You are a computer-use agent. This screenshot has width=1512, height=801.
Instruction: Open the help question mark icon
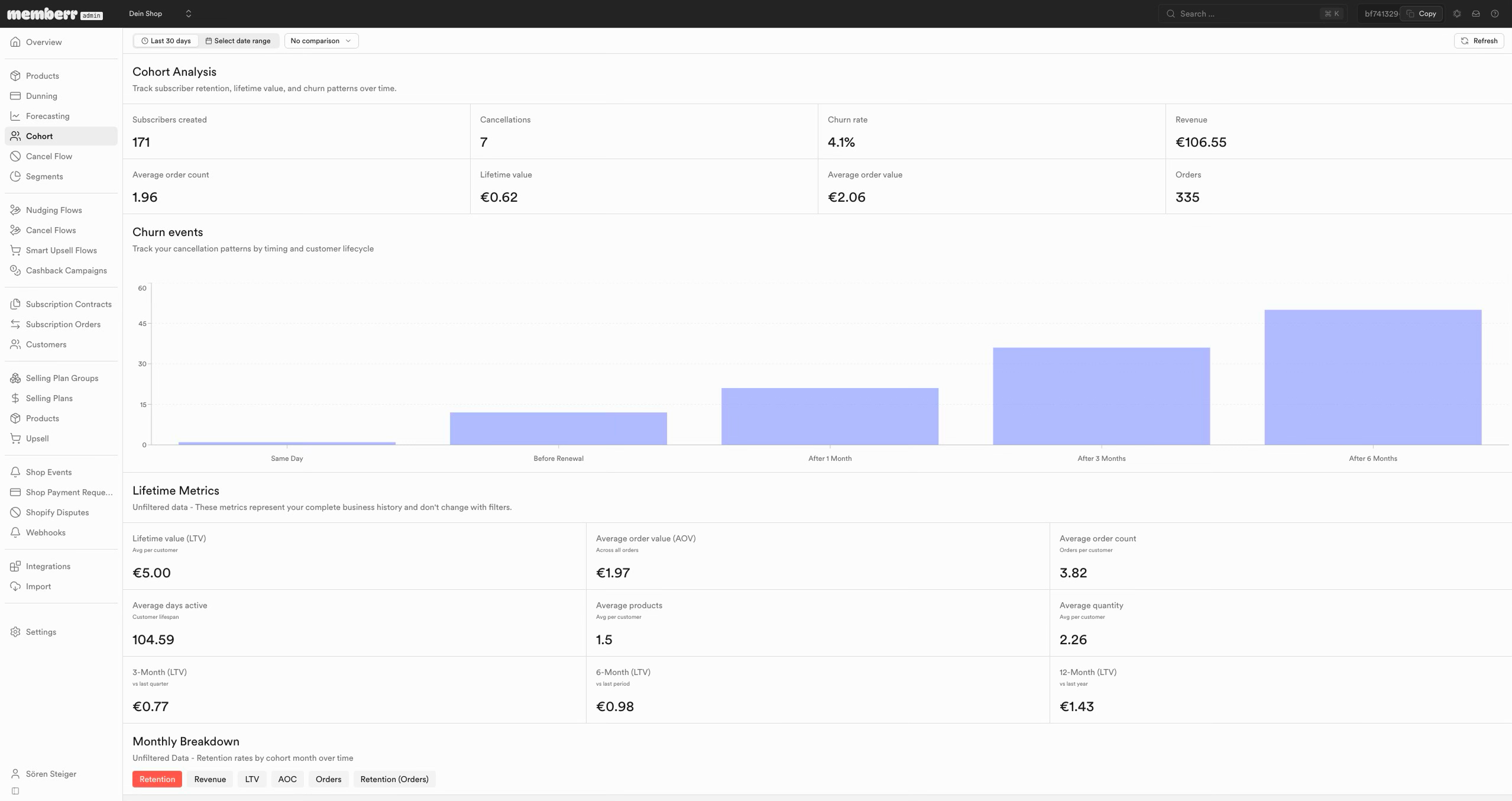1495,14
